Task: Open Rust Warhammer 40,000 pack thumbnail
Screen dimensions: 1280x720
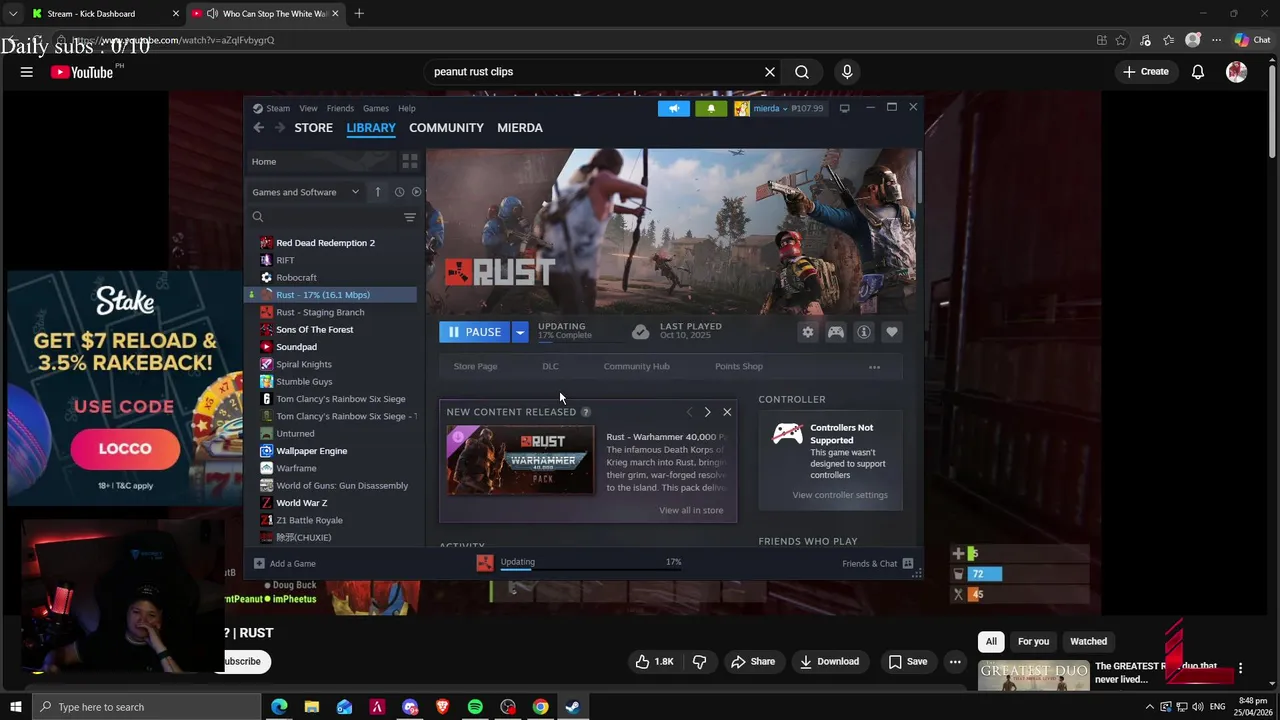Action: 520,460
